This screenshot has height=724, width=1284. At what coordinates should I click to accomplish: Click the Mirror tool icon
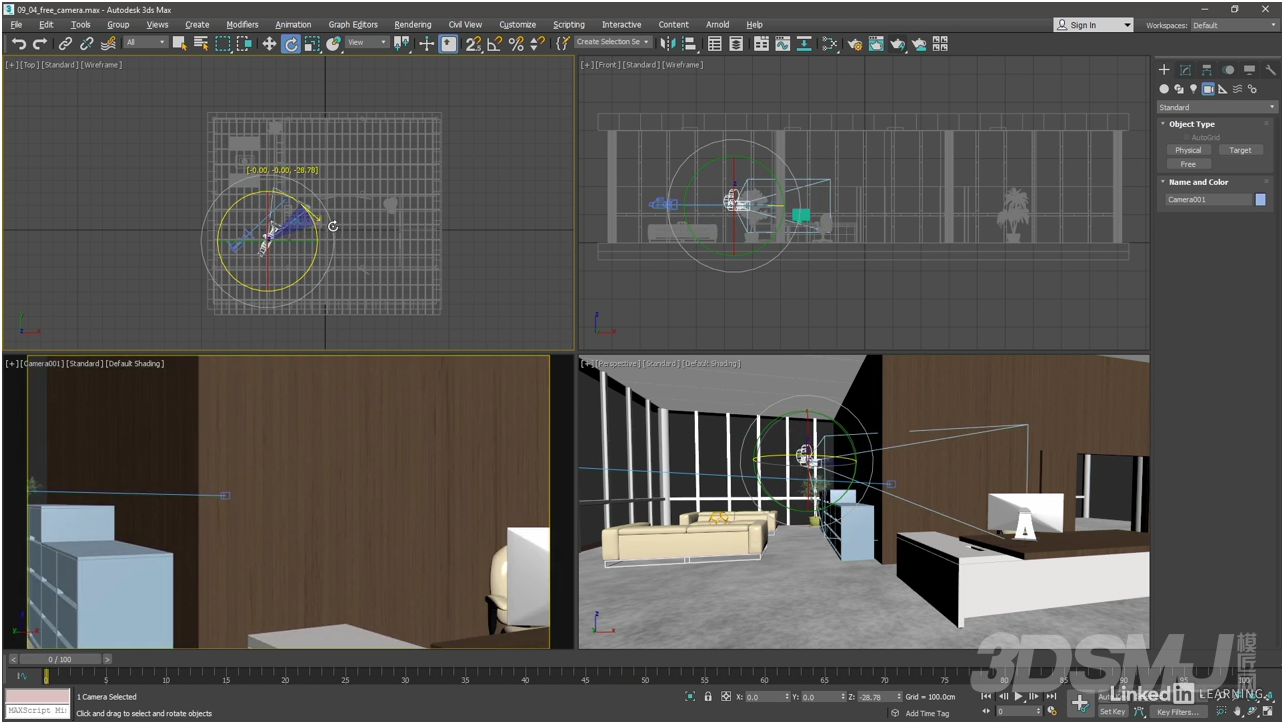(668, 43)
